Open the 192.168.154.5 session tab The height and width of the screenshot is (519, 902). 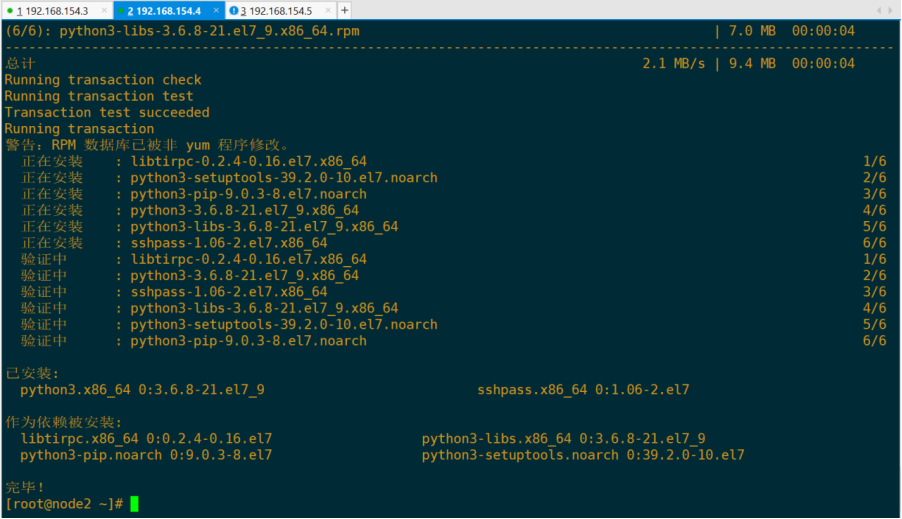coord(280,10)
